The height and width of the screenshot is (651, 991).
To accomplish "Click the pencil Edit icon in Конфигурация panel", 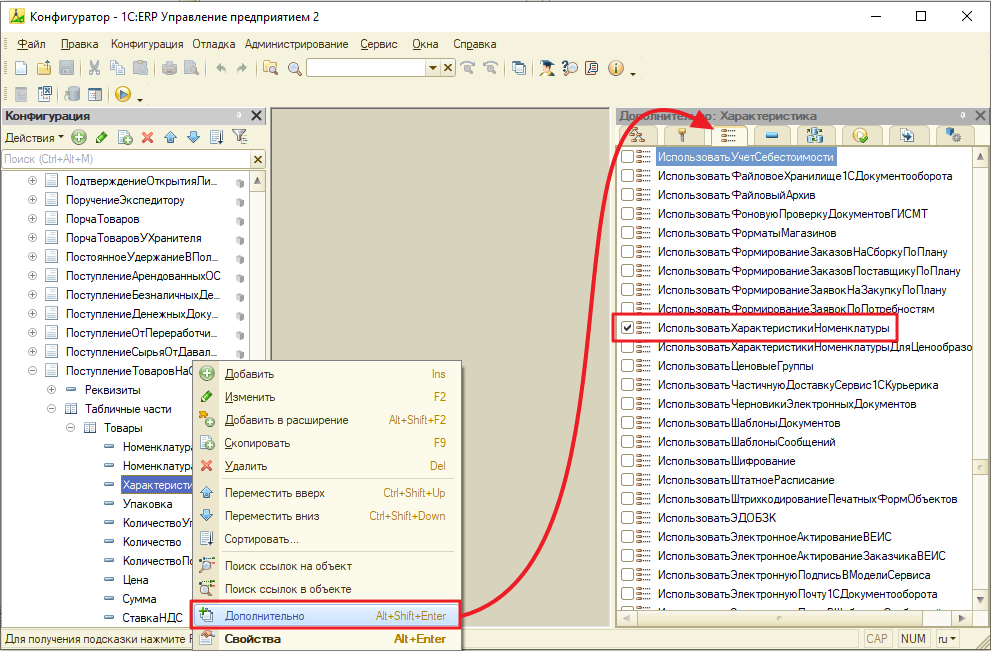I will pyautogui.click(x=101, y=137).
